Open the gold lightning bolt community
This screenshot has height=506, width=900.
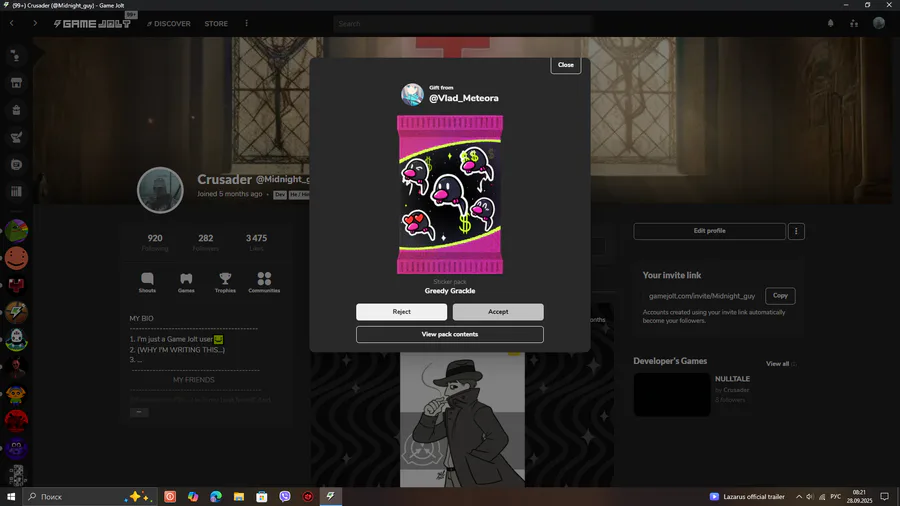click(x=16, y=312)
